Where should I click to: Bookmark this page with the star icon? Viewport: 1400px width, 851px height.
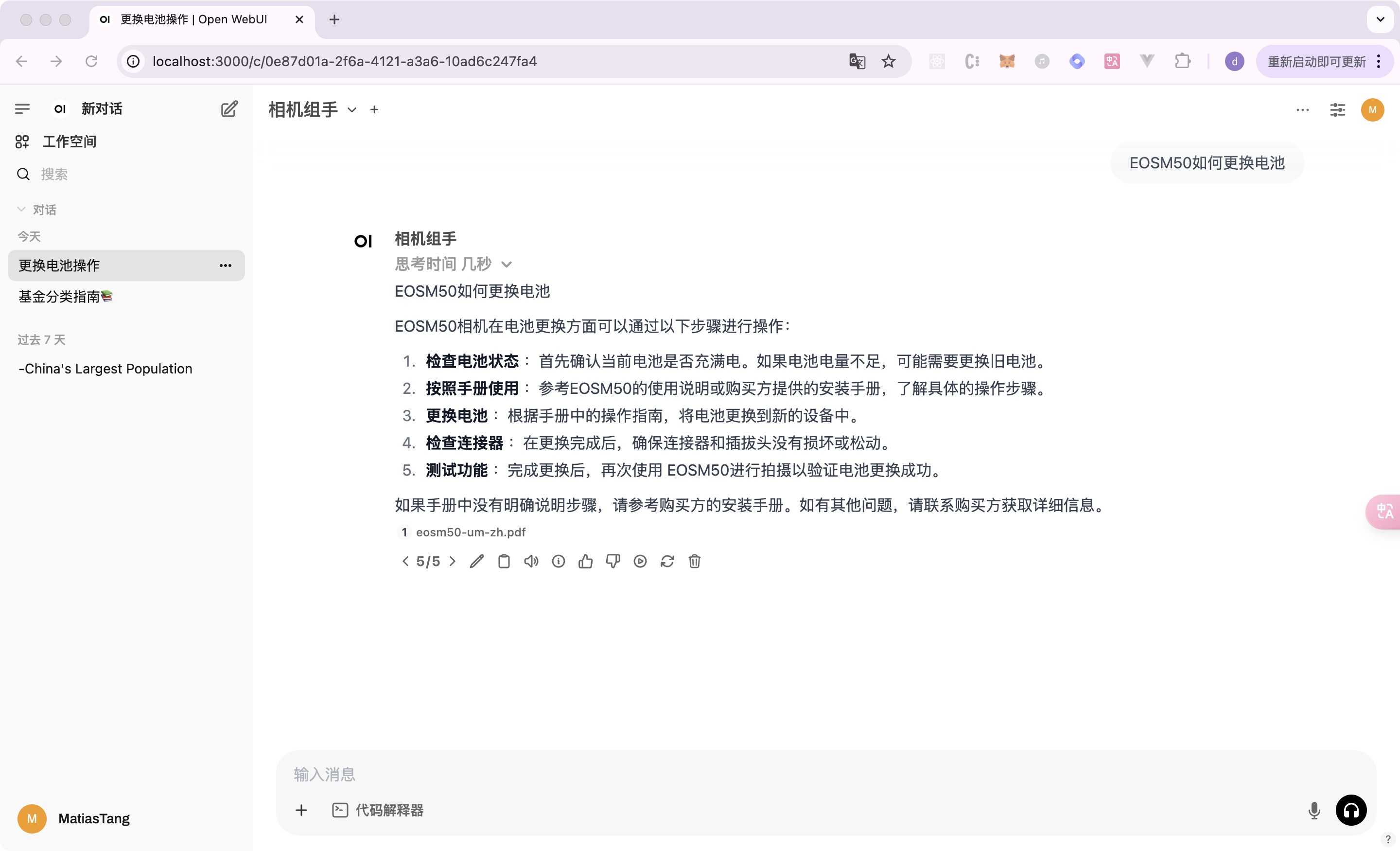coord(889,61)
